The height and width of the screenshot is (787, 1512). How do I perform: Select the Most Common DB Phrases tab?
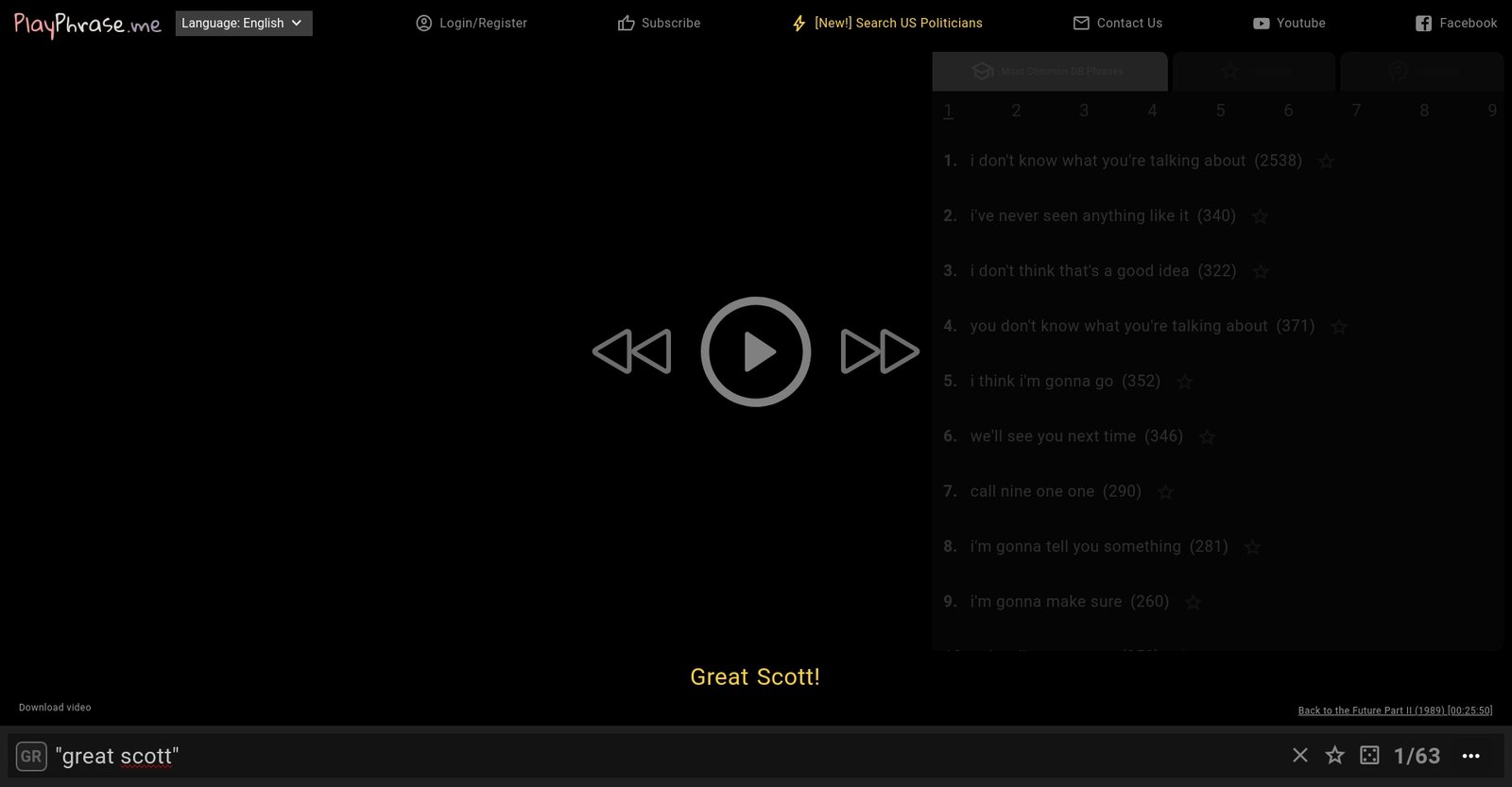[1049, 72]
